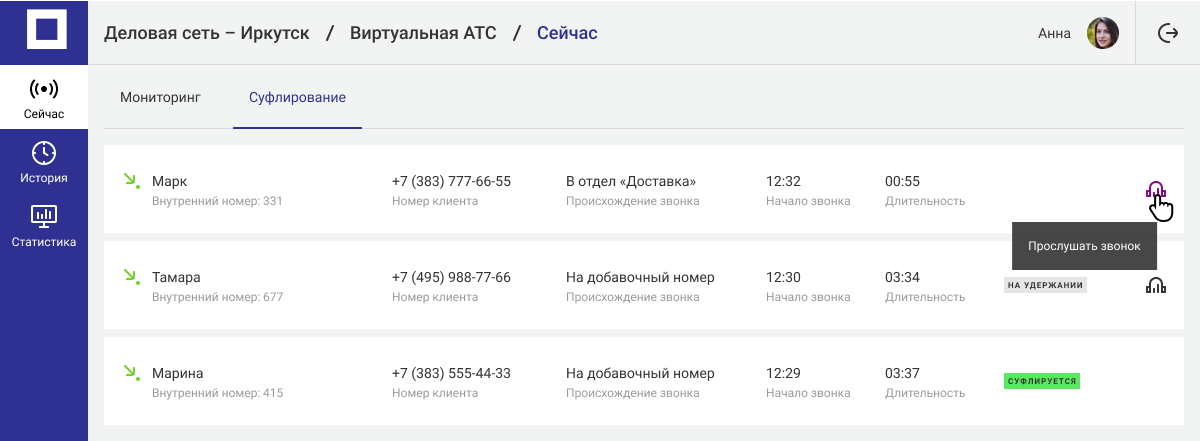Open the Сейчас section in the sidebar
Viewport: 1200px width, 441px height.
coord(44,99)
